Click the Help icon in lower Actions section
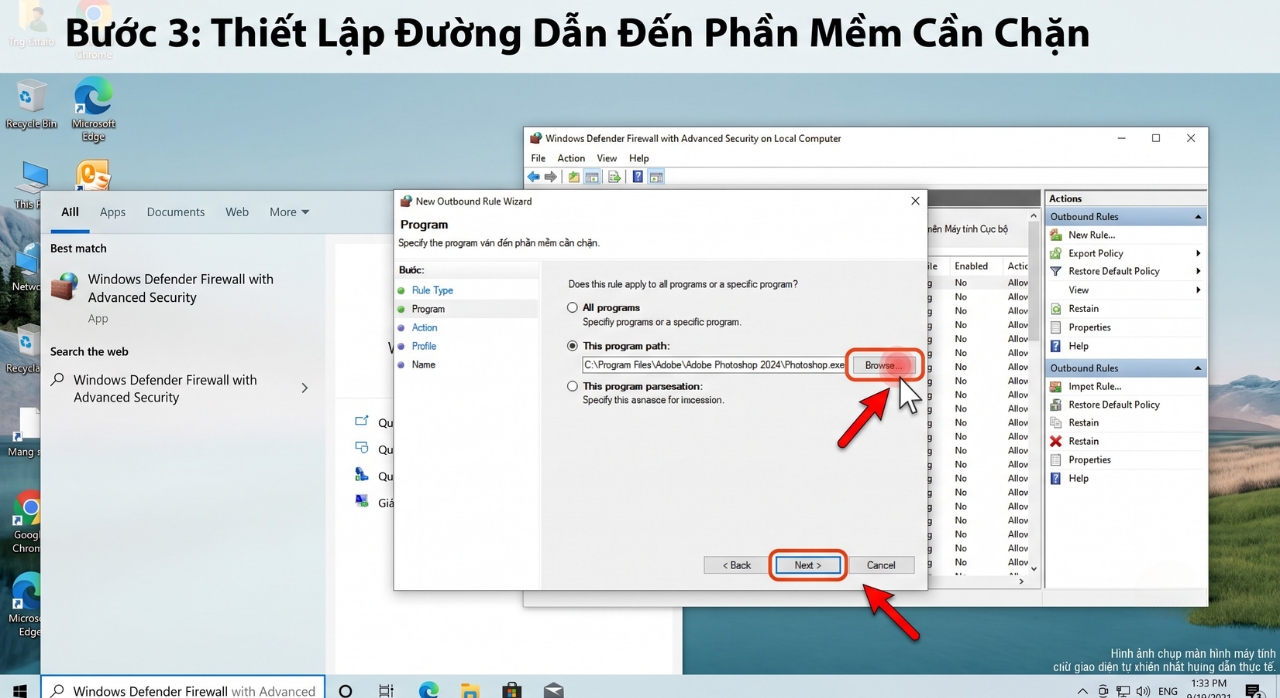Screen dimensions: 1280x698 pos(1056,478)
